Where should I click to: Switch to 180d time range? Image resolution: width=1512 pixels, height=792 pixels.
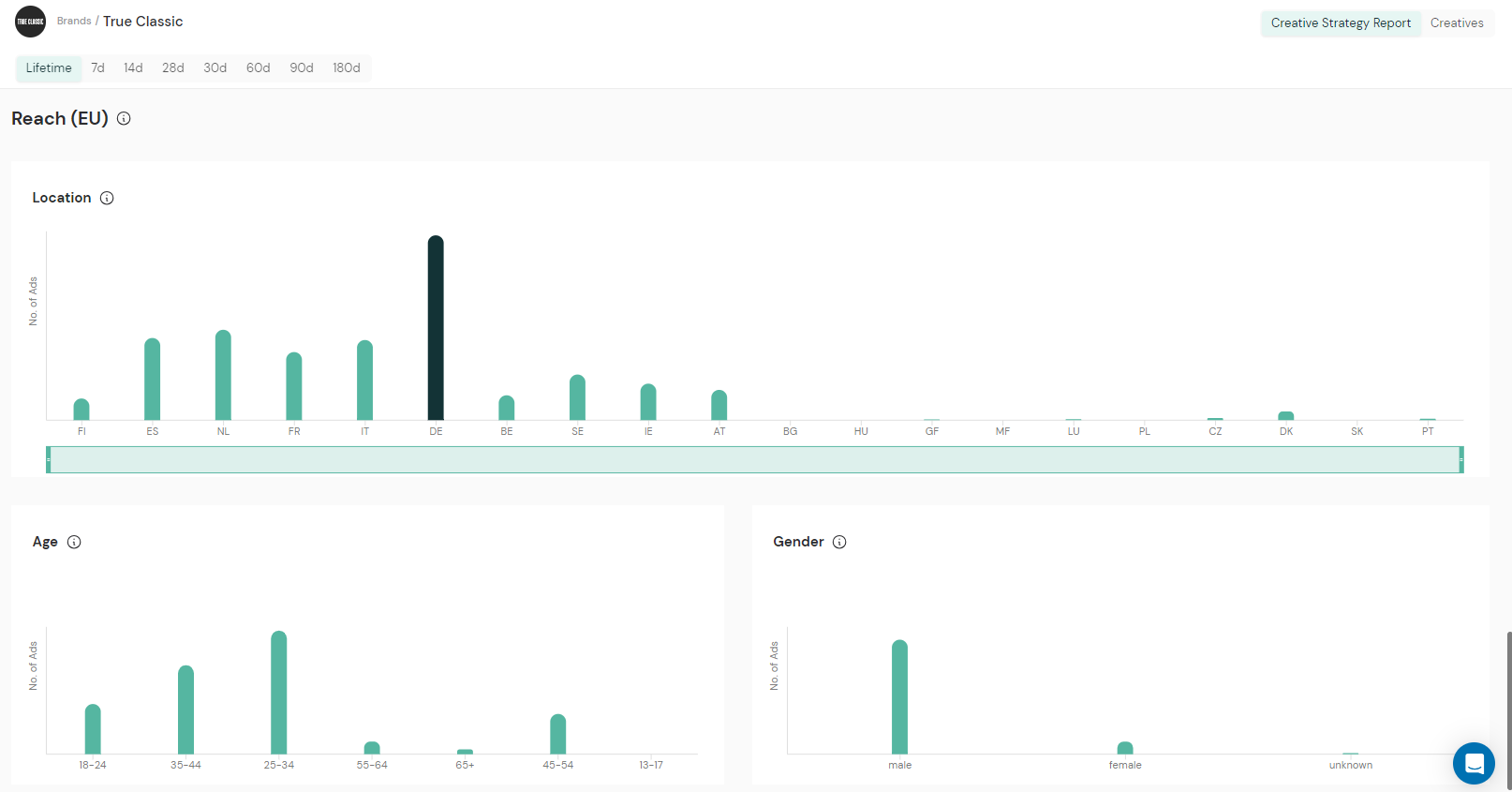coord(346,68)
